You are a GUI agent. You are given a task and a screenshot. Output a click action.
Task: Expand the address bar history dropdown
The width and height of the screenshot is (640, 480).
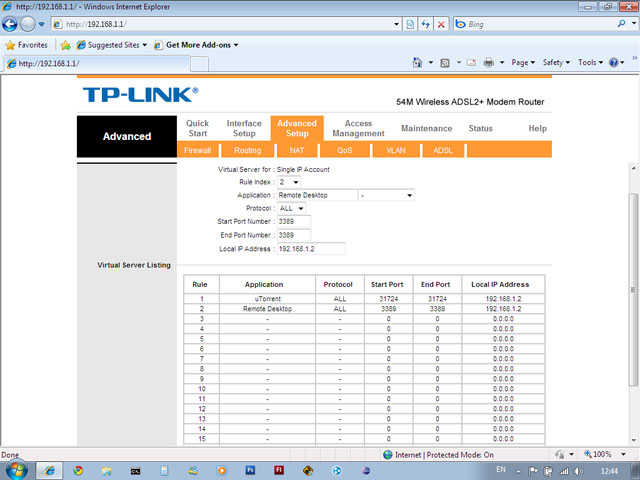(396, 24)
